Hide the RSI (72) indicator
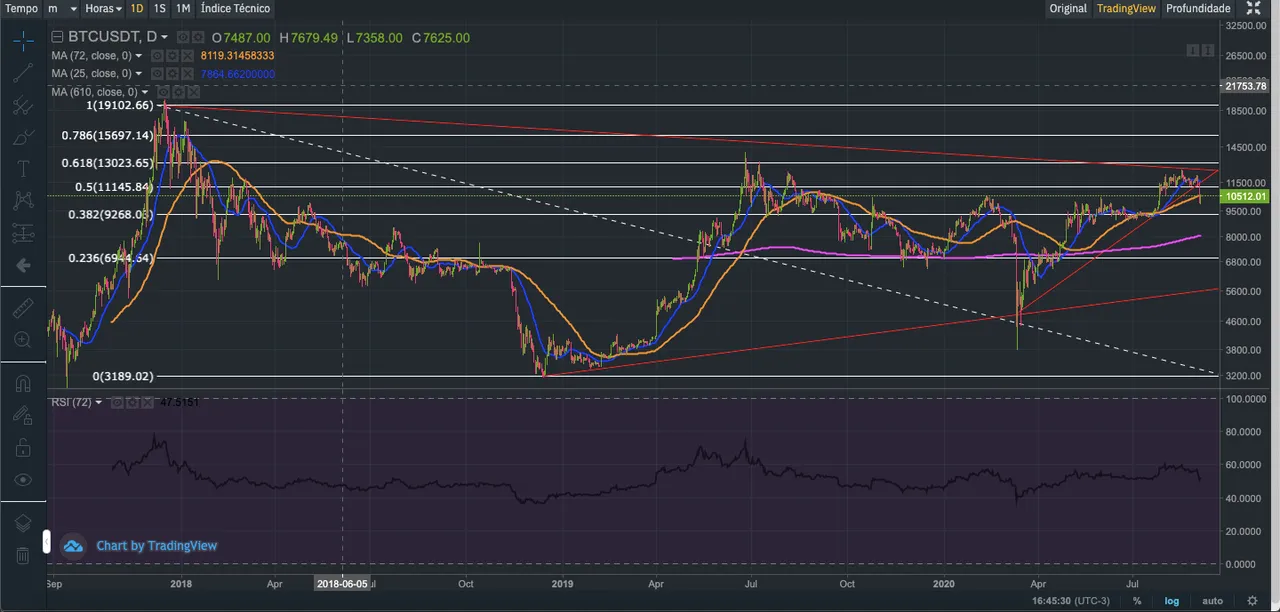Image resolution: width=1280 pixels, height=612 pixels. pos(116,403)
